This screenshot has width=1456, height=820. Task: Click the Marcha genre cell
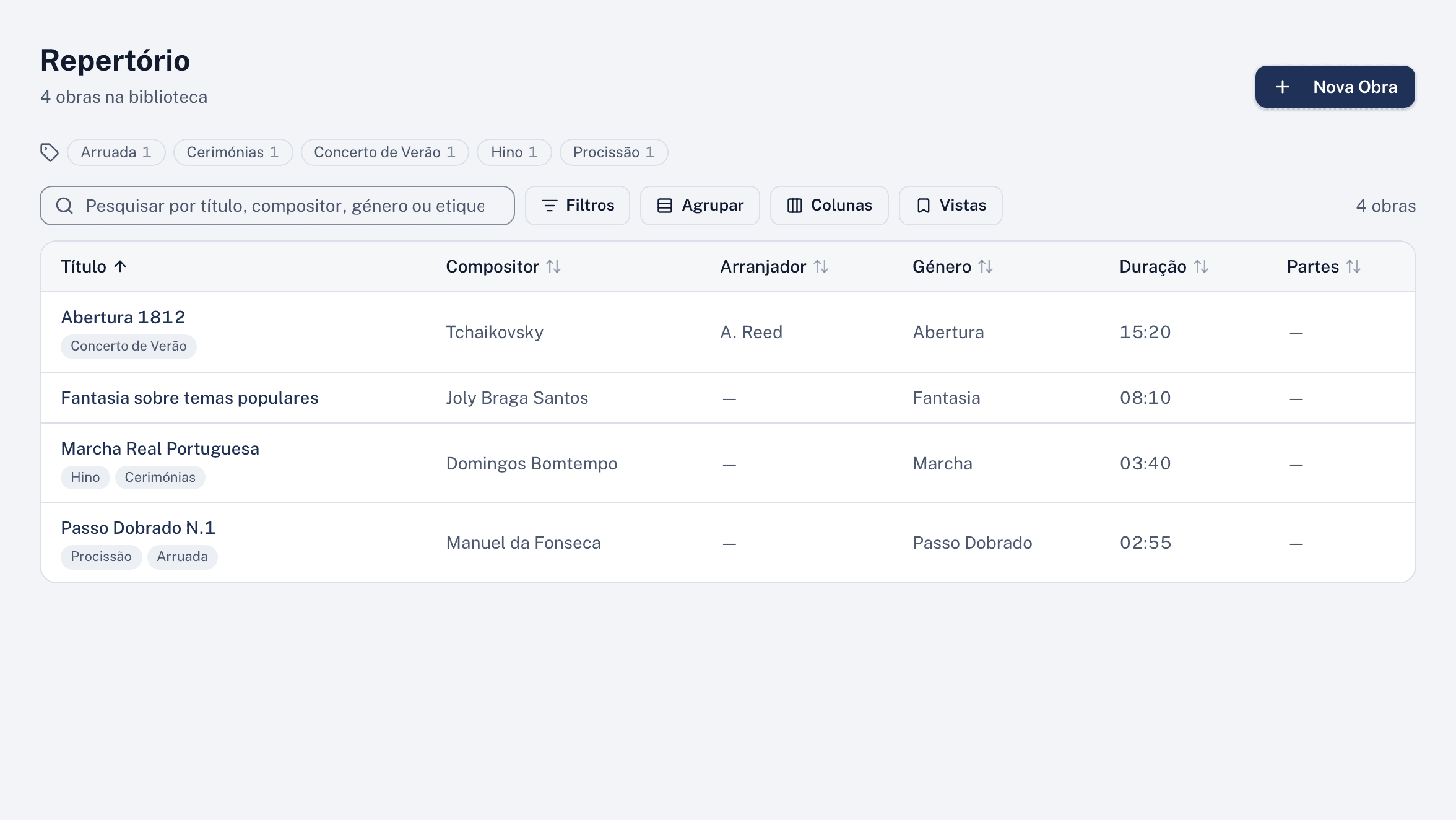coord(942,463)
